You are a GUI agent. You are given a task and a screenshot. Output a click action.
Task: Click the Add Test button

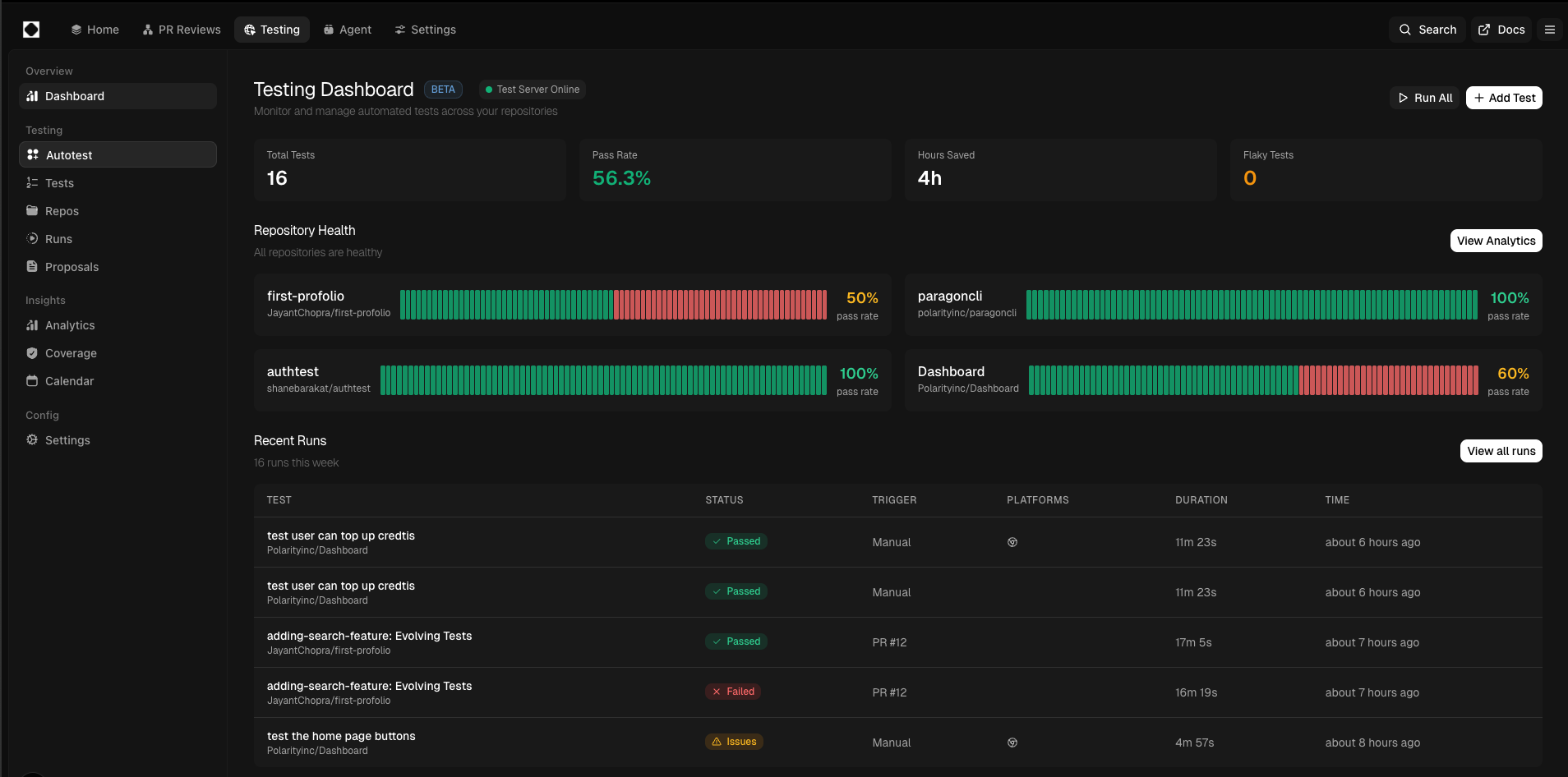pyautogui.click(x=1503, y=98)
